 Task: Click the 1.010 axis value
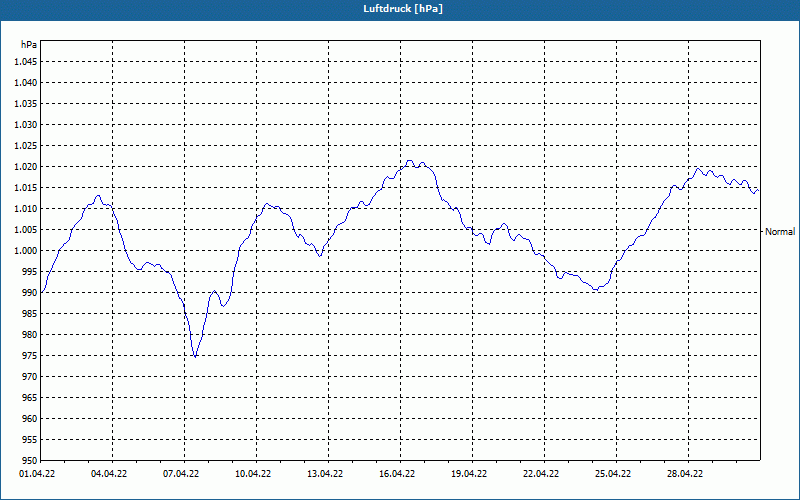point(26,209)
